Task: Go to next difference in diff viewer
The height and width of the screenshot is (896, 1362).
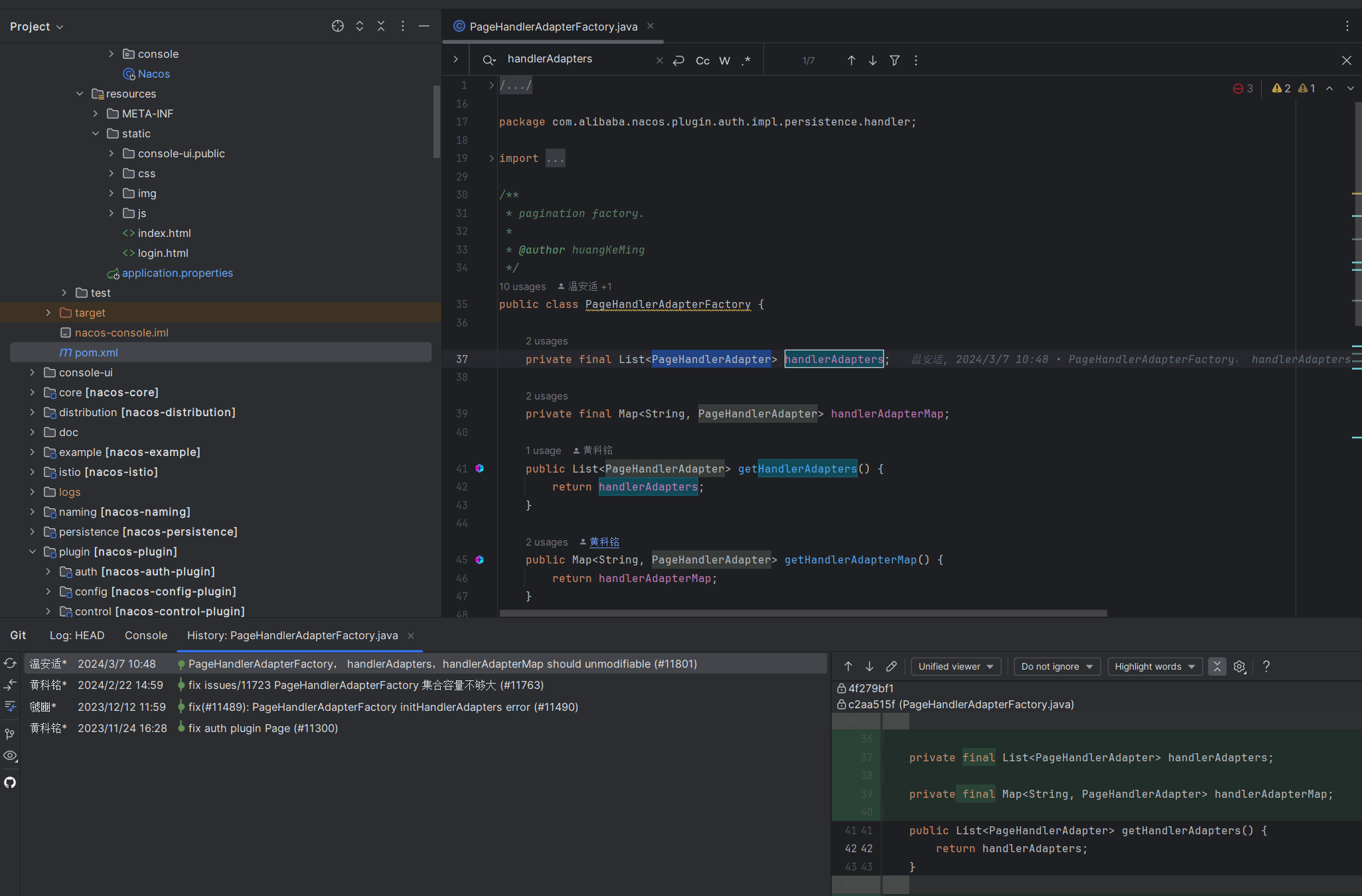Action: tap(870, 666)
